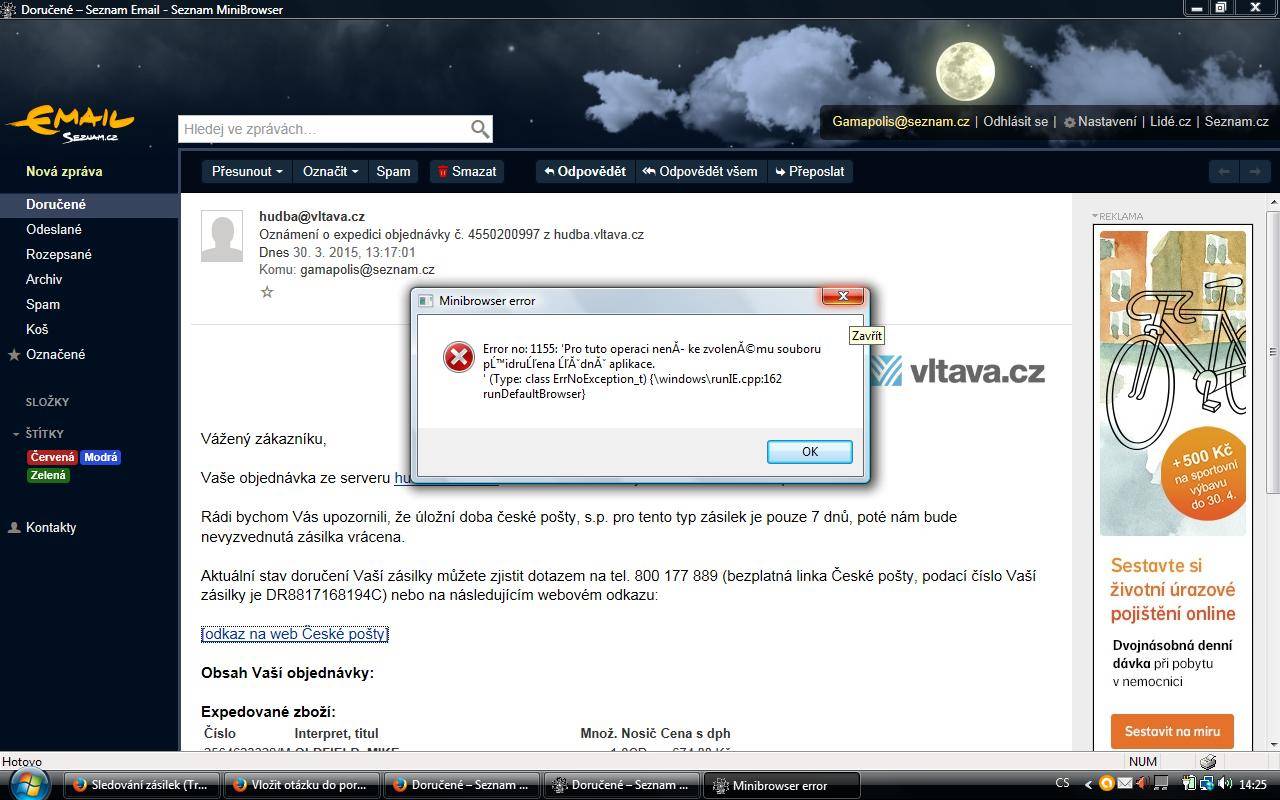Image resolution: width=1280 pixels, height=800 pixels.
Task: Click the Hotovo status bar text
Action: point(22,761)
